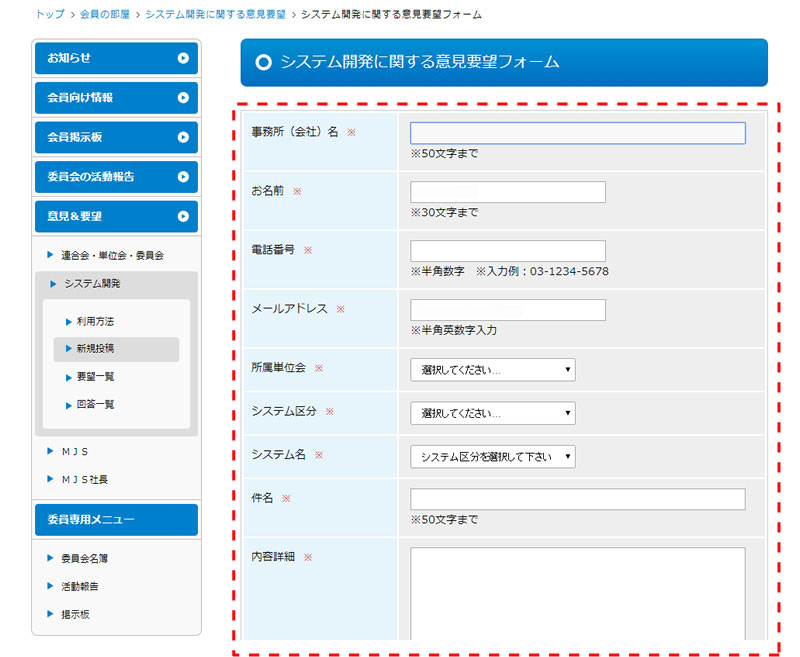Open 活動報告 link in committee menu
800x657 pixels.
click(x=80, y=587)
